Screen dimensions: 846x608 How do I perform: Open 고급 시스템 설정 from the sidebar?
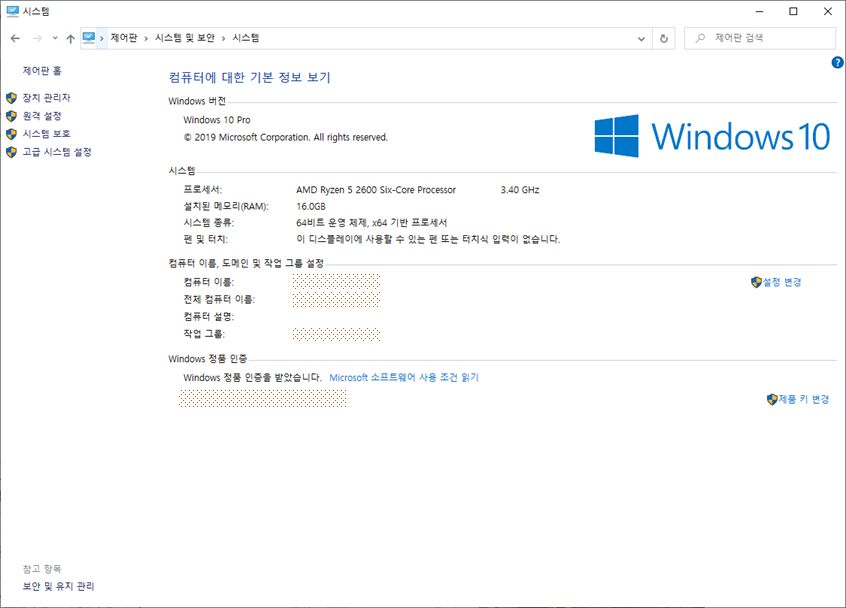coord(57,152)
